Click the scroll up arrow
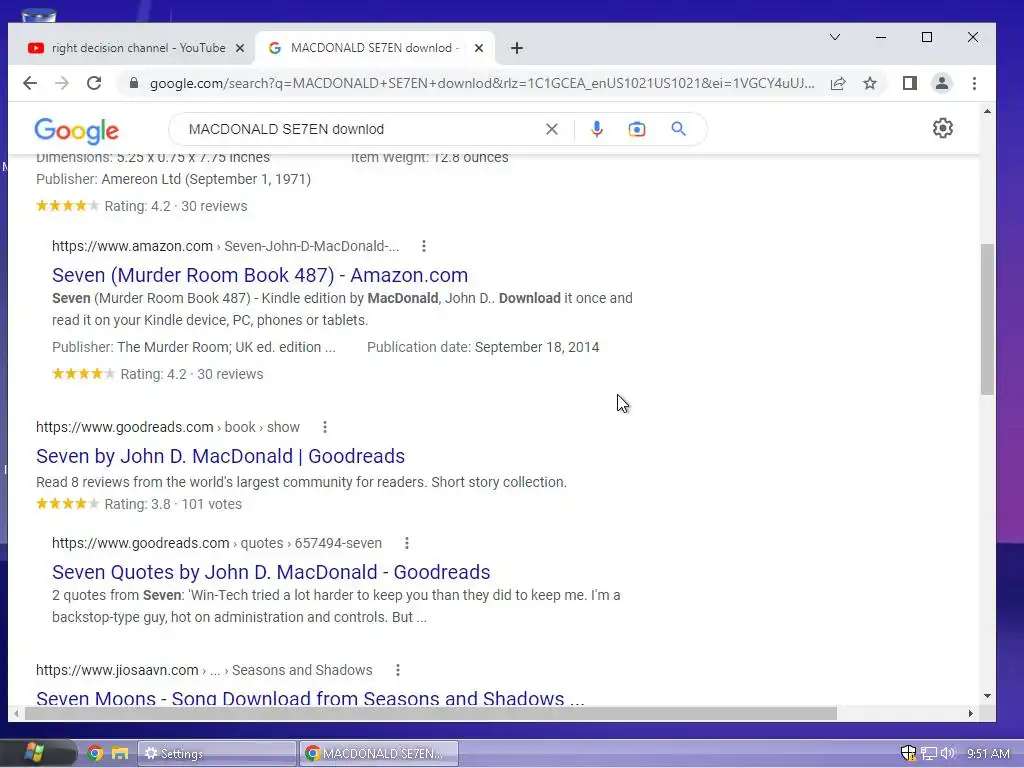The image size is (1024, 768). [x=987, y=112]
